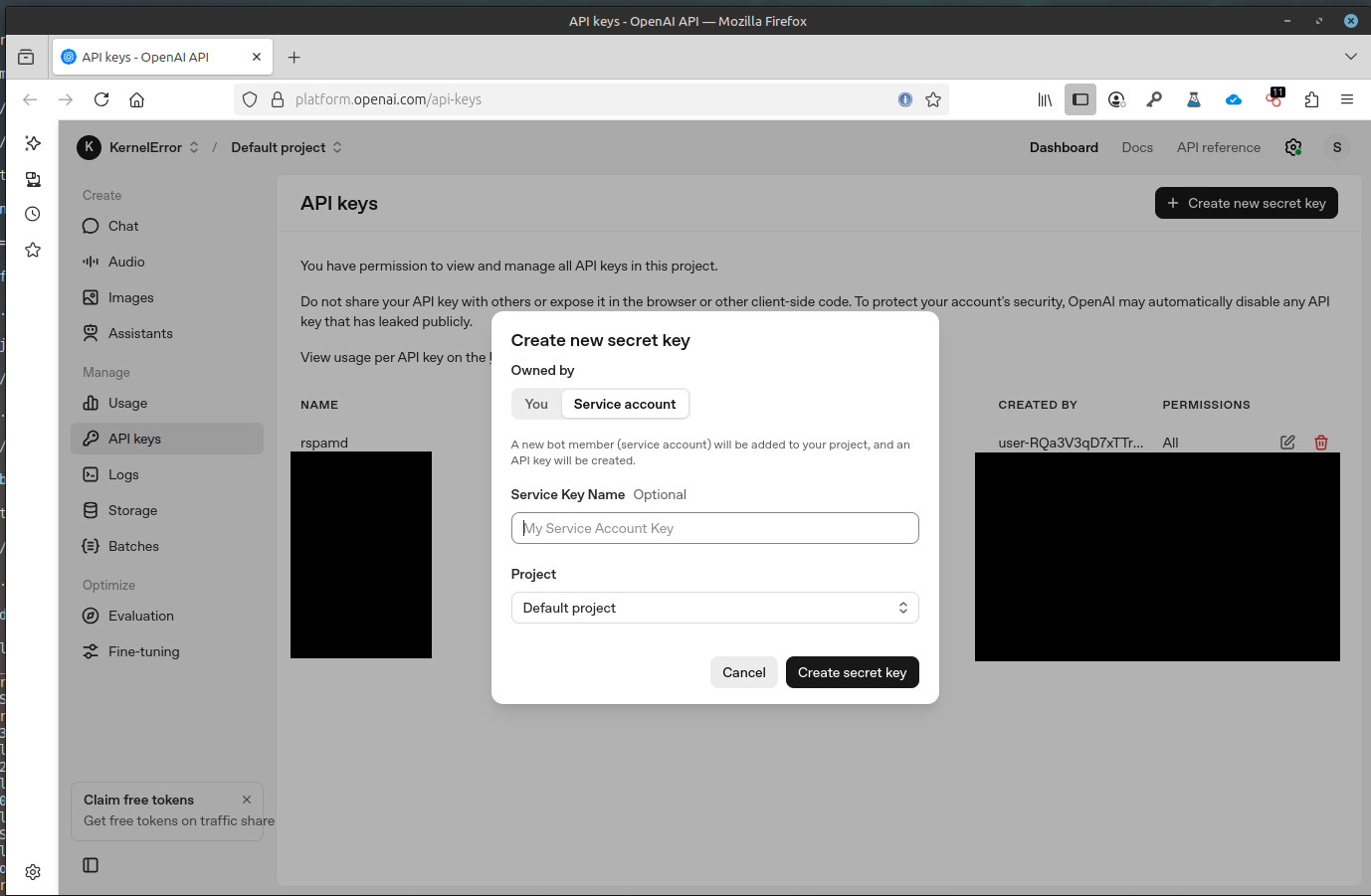This screenshot has height=896, width=1371.
Task: Go to Firefox home page icon
Action: pos(137,99)
